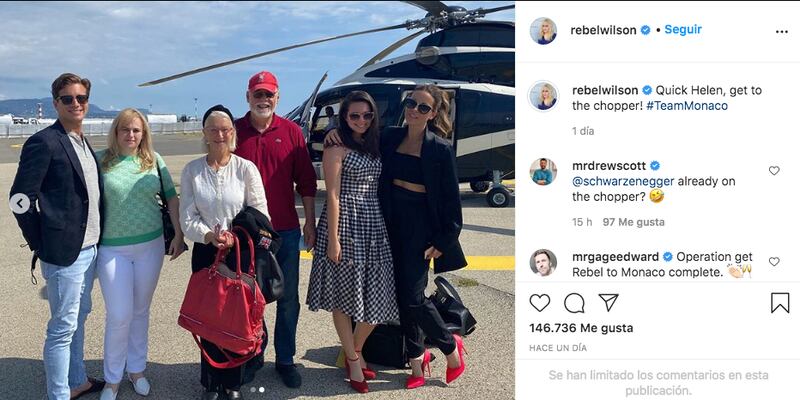Visit mrgageedward username profile link

pos(616,257)
